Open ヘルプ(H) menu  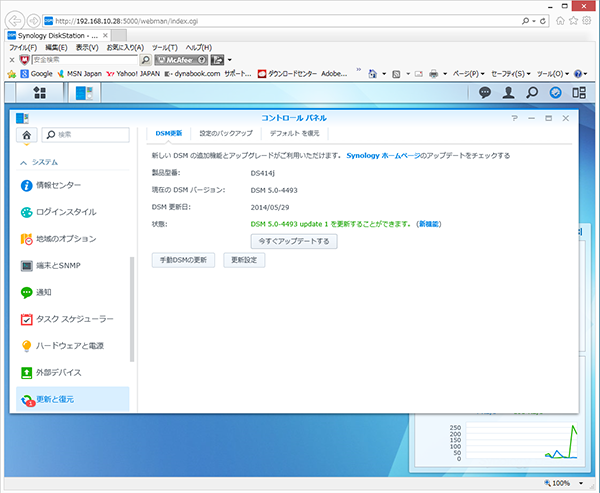click(199, 47)
